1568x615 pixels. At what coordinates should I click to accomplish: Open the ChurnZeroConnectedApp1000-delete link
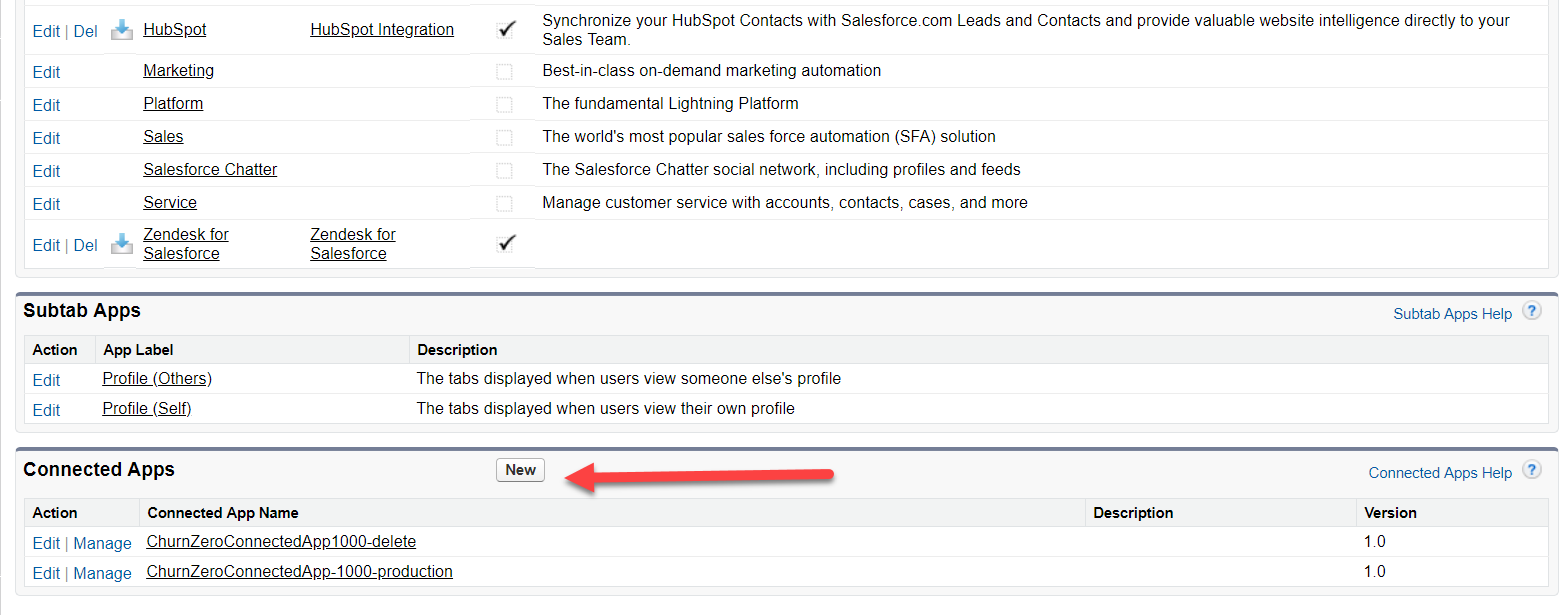tap(281, 541)
